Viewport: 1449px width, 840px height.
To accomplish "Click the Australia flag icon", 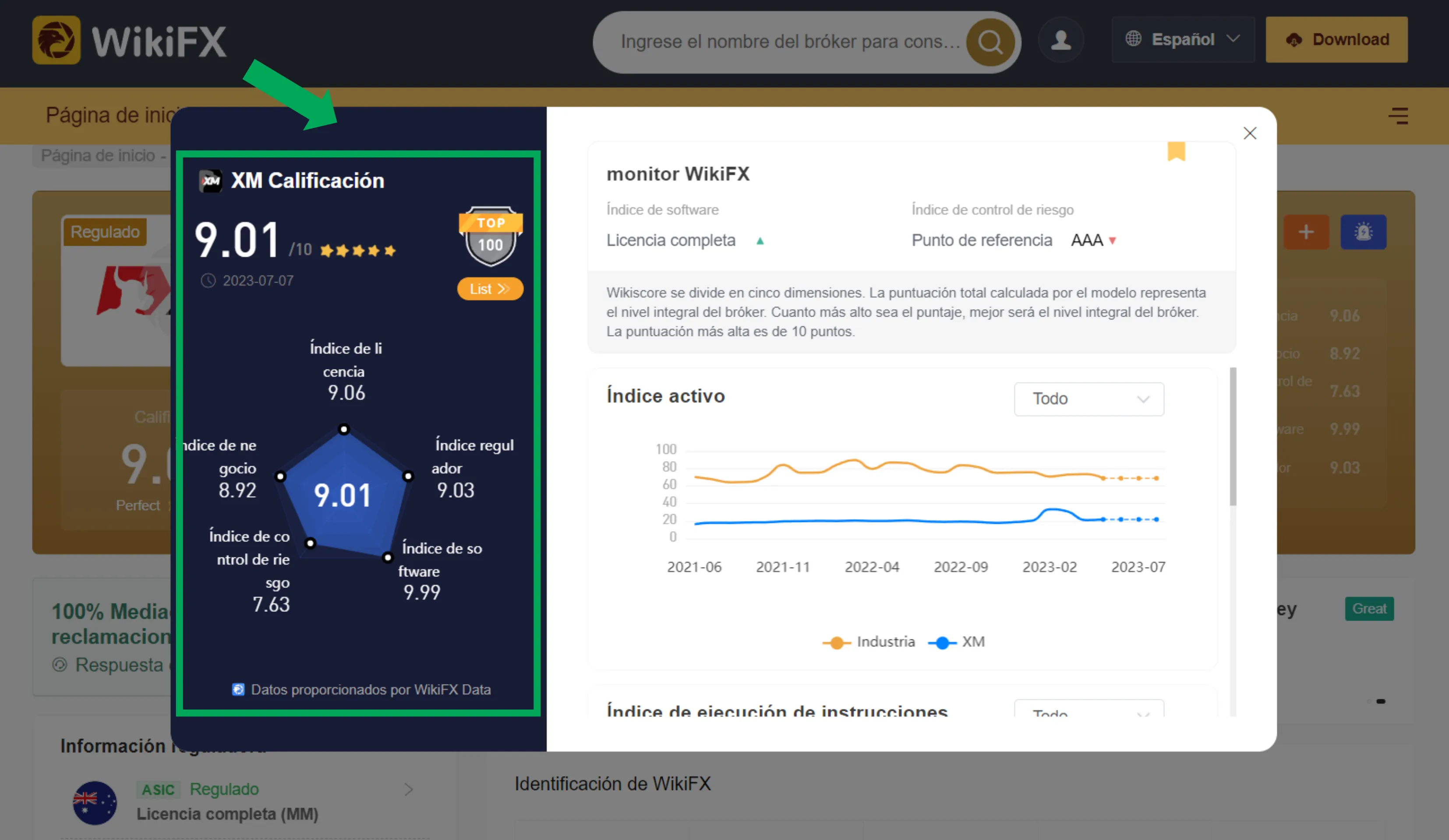I will [x=95, y=803].
